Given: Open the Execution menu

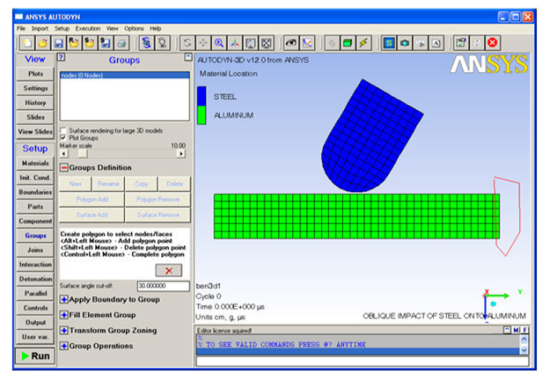Looking at the screenshot, I should (x=88, y=28).
